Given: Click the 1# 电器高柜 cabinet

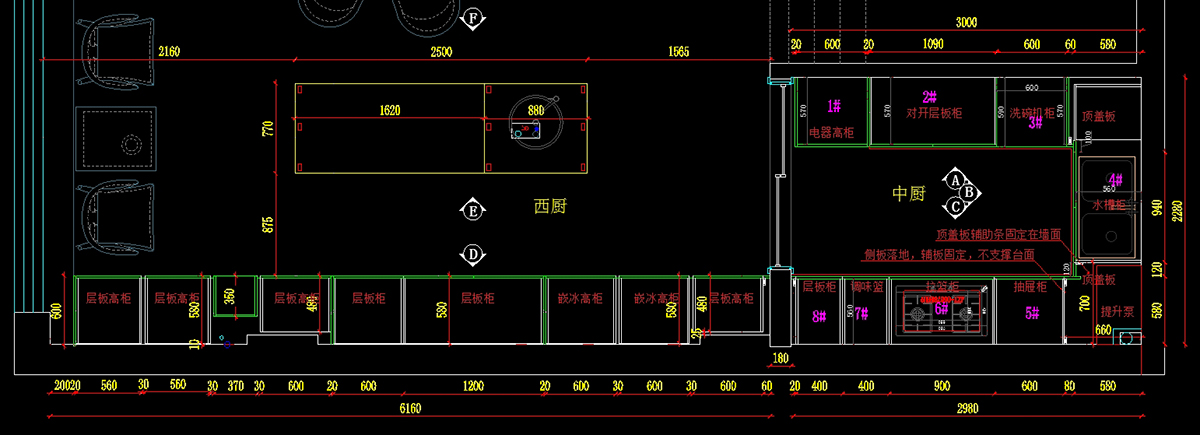Looking at the screenshot, I should point(832,112).
